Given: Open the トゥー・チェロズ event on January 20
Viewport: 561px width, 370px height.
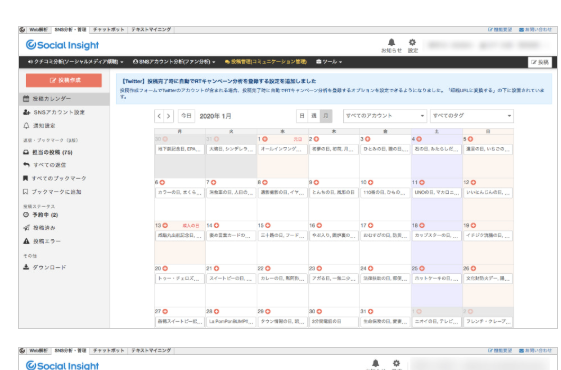Looking at the screenshot, I should [x=180, y=278].
